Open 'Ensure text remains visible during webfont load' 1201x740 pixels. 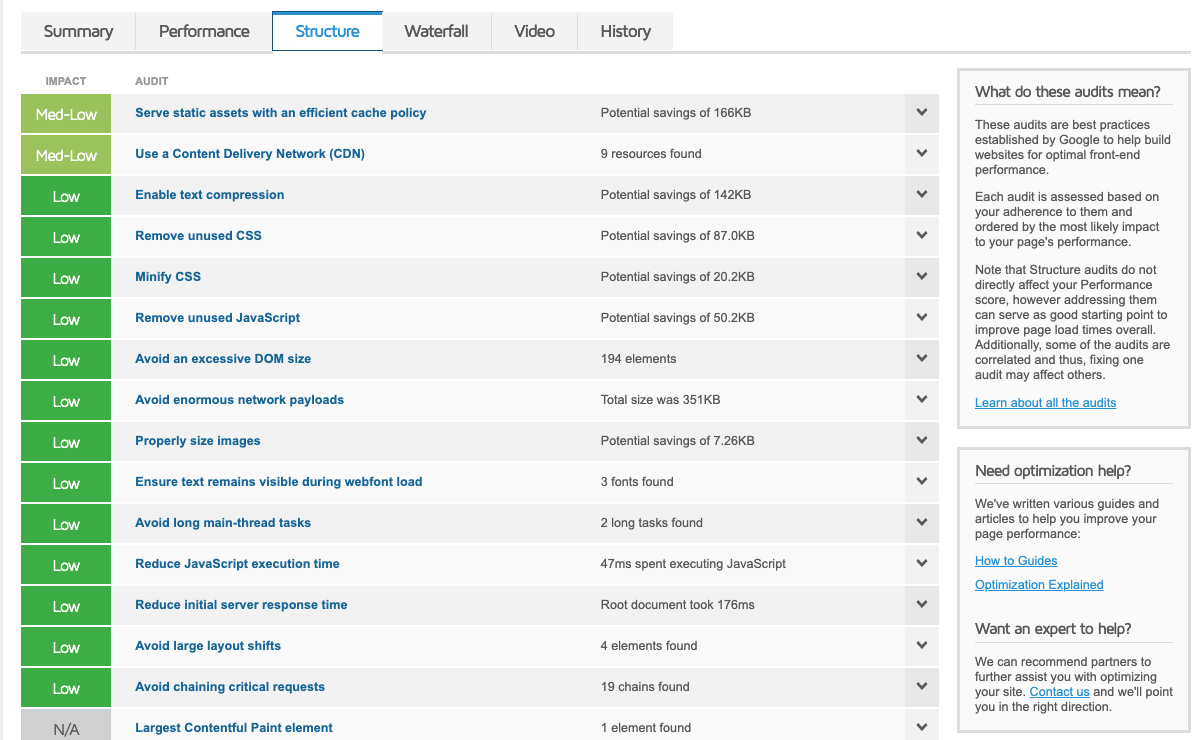coord(279,482)
